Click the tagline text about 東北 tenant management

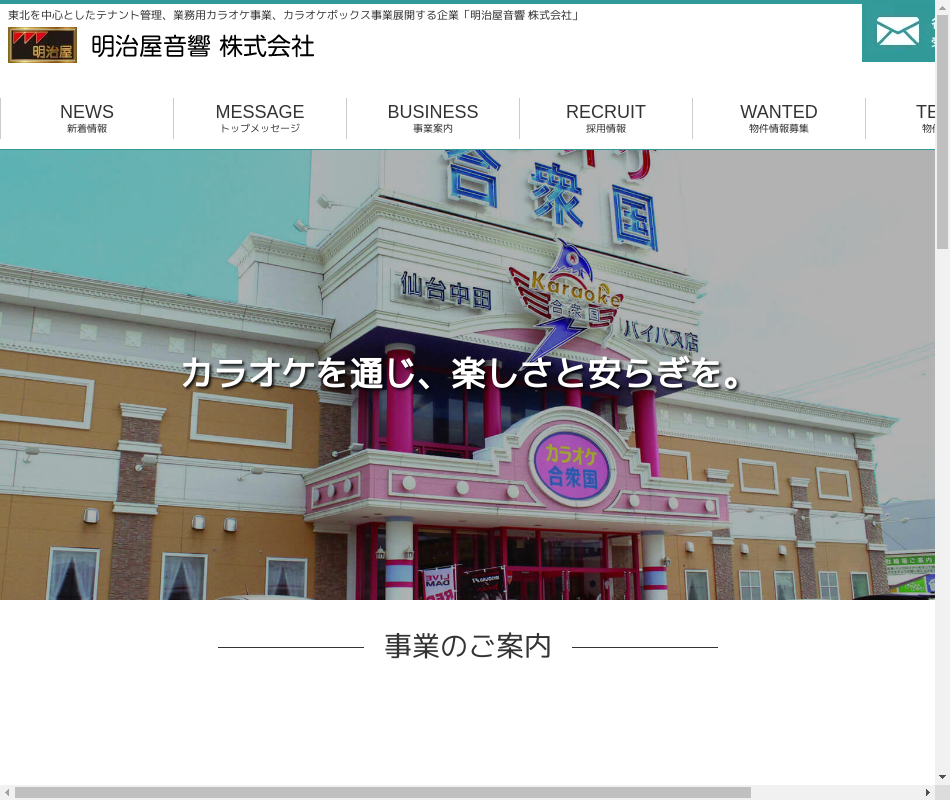pos(293,15)
